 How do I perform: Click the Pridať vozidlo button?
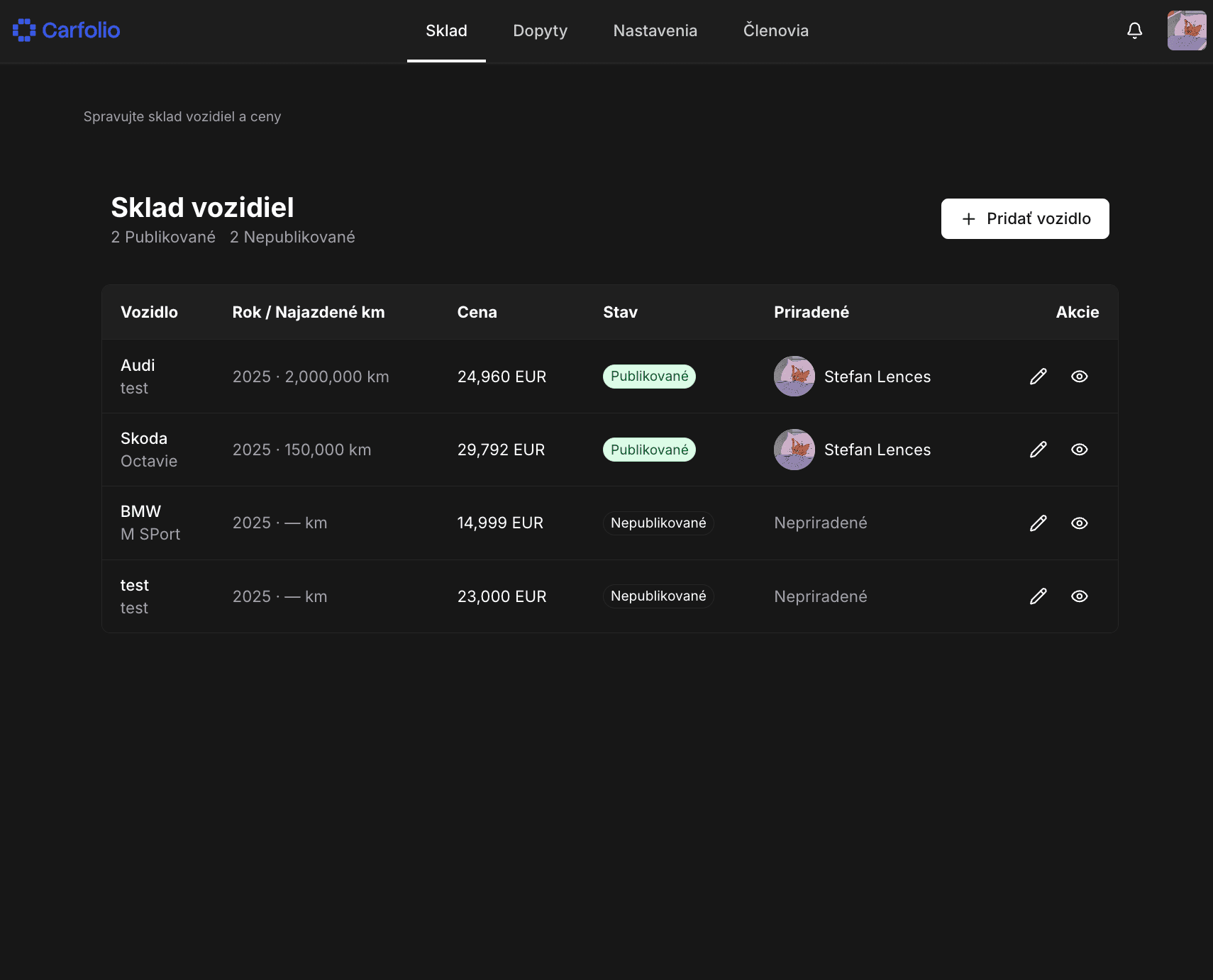pyautogui.click(x=1024, y=218)
